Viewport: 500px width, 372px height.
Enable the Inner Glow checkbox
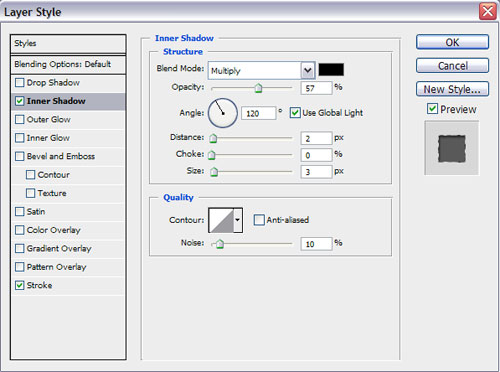pos(20,138)
